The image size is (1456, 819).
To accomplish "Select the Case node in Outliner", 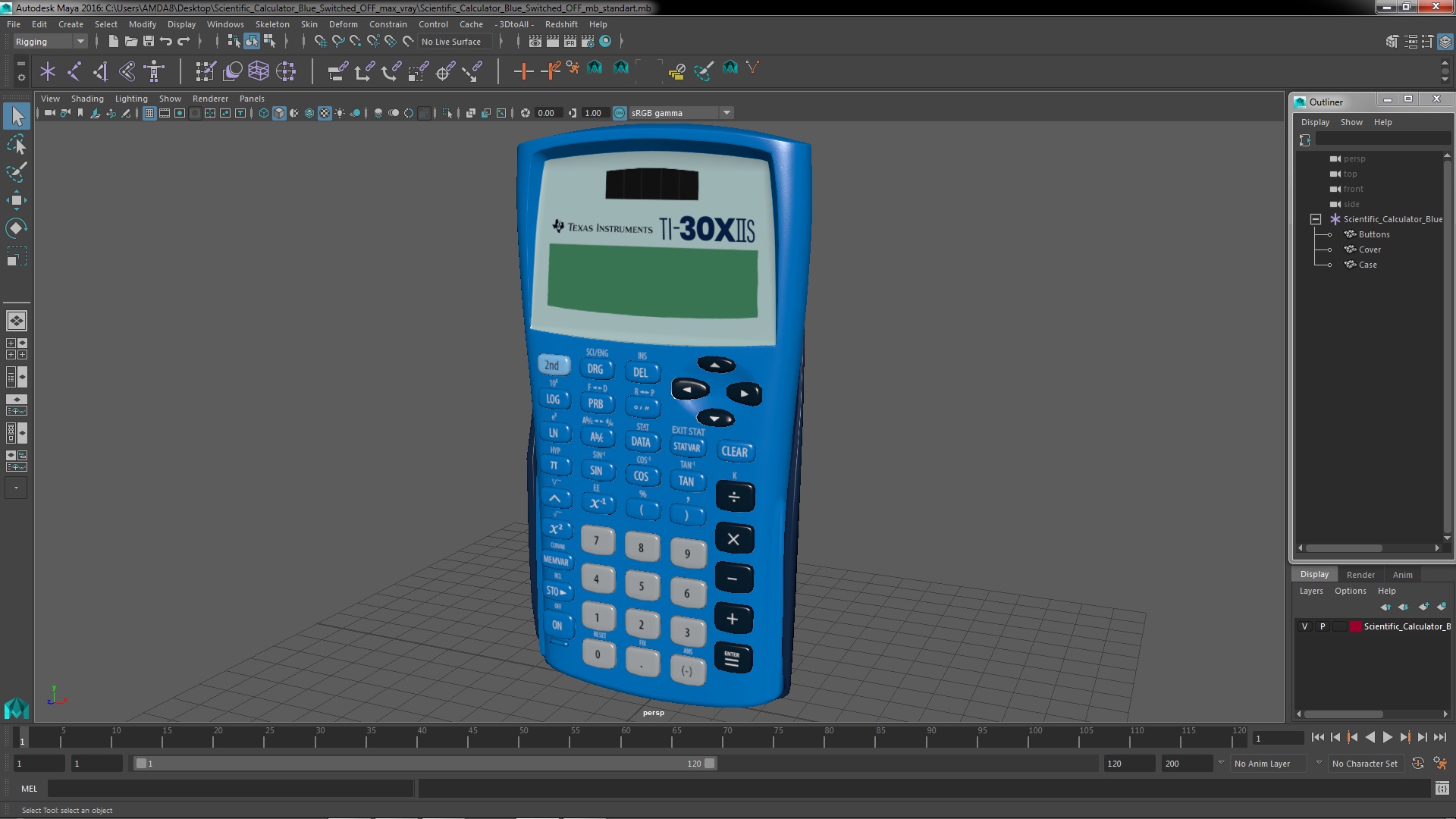I will pyautogui.click(x=1367, y=265).
